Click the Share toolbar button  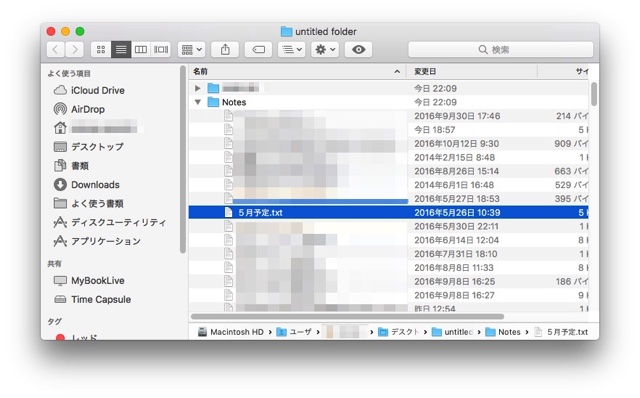coord(225,50)
